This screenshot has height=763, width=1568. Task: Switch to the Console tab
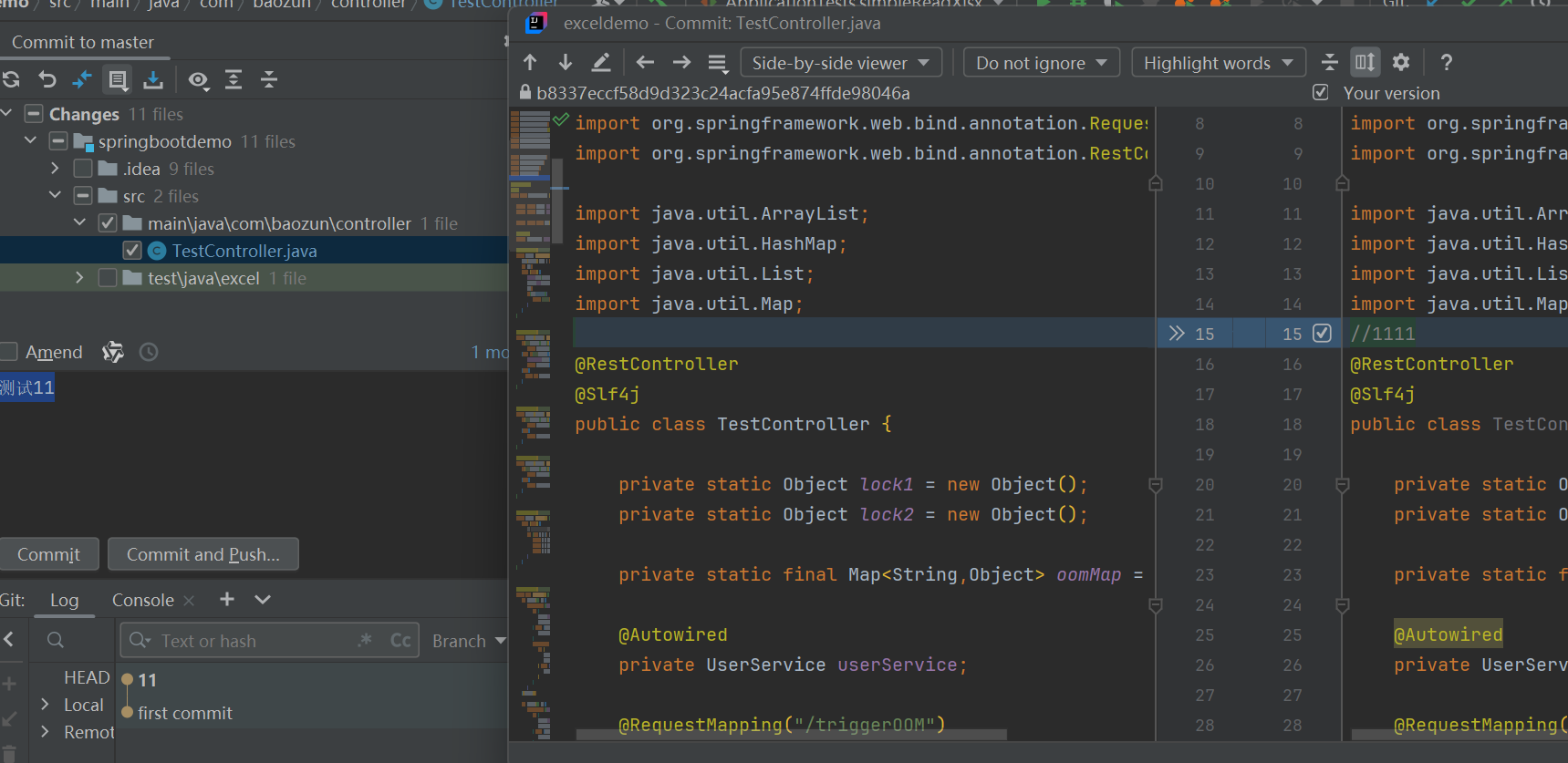coord(142,600)
